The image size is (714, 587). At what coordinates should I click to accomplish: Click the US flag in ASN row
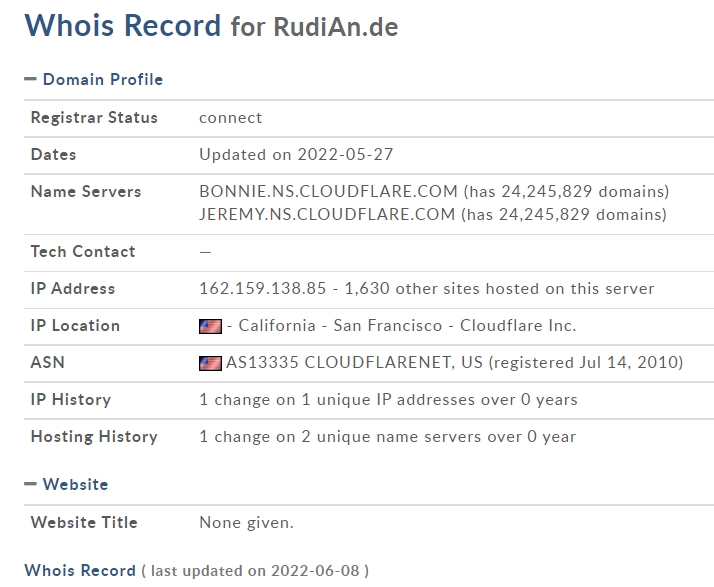[210, 363]
